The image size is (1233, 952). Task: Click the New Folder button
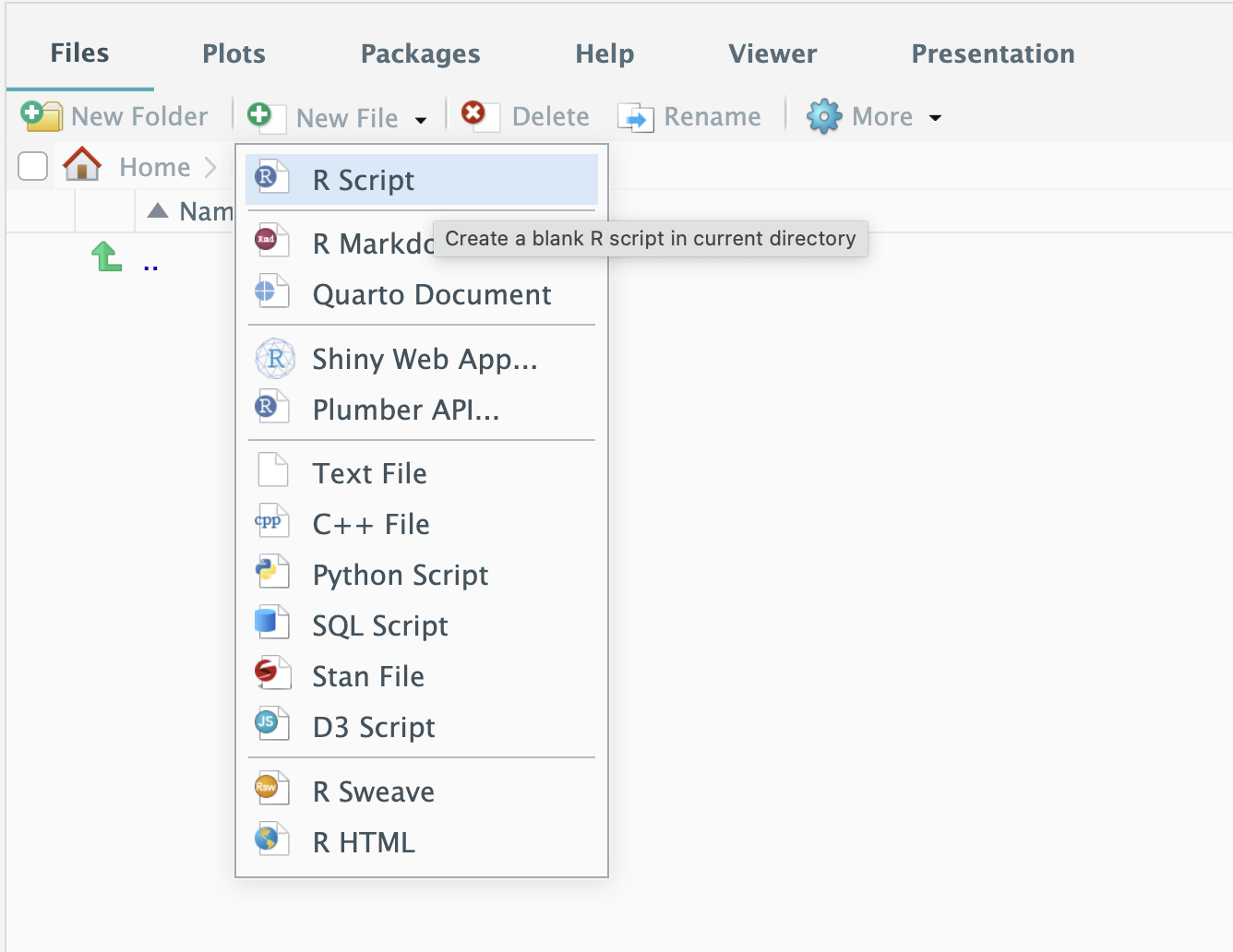click(x=115, y=117)
